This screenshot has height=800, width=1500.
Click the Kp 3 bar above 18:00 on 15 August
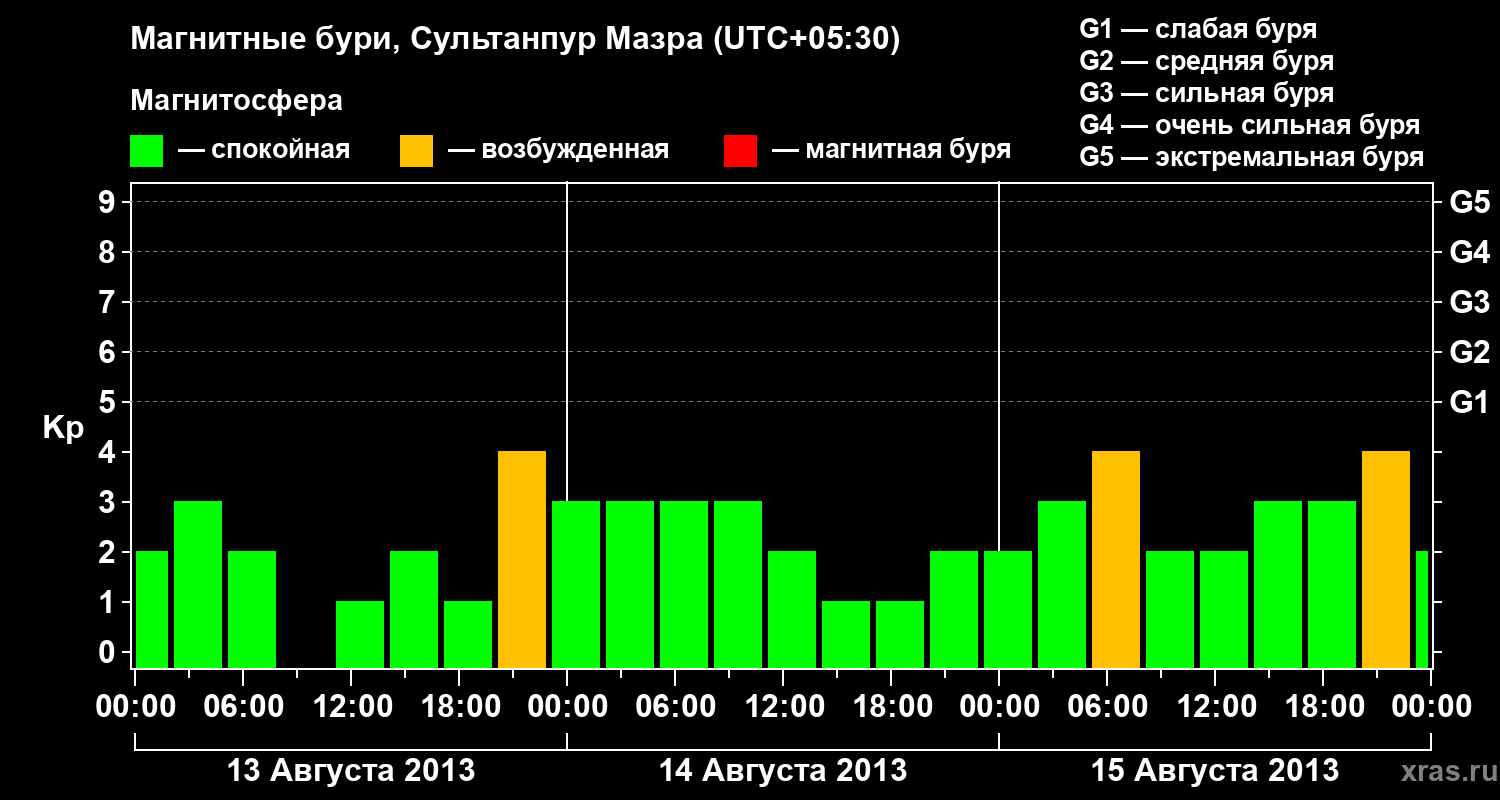(x=1332, y=584)
